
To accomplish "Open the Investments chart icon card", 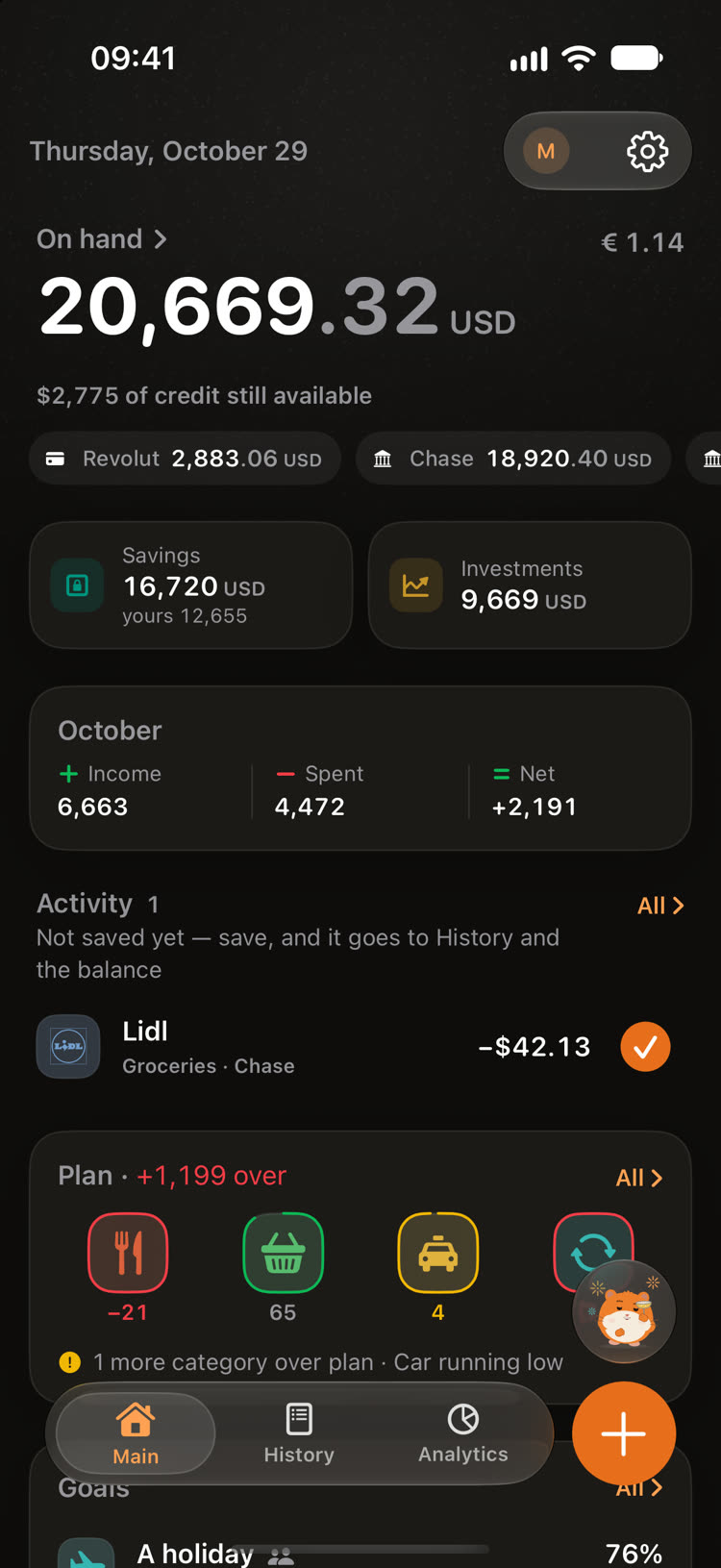I will pyautogui.click(x=530, y=585).
